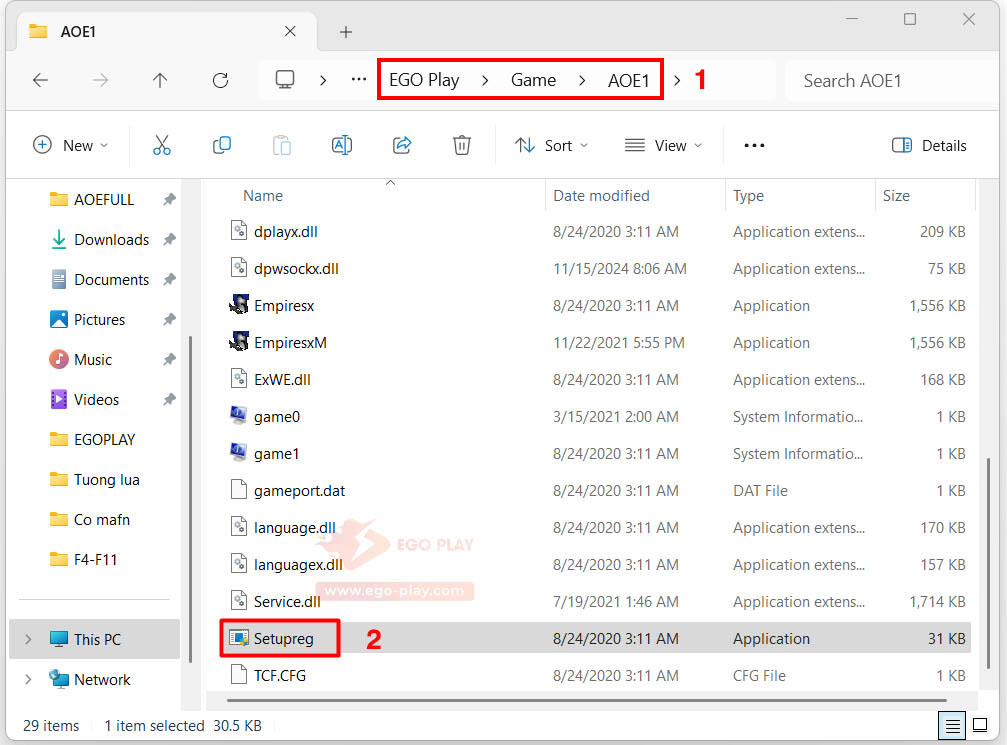The width and height of the screenshot is (1007, 745).
Task: Open the View dropdown
Action: click(663, 146)
